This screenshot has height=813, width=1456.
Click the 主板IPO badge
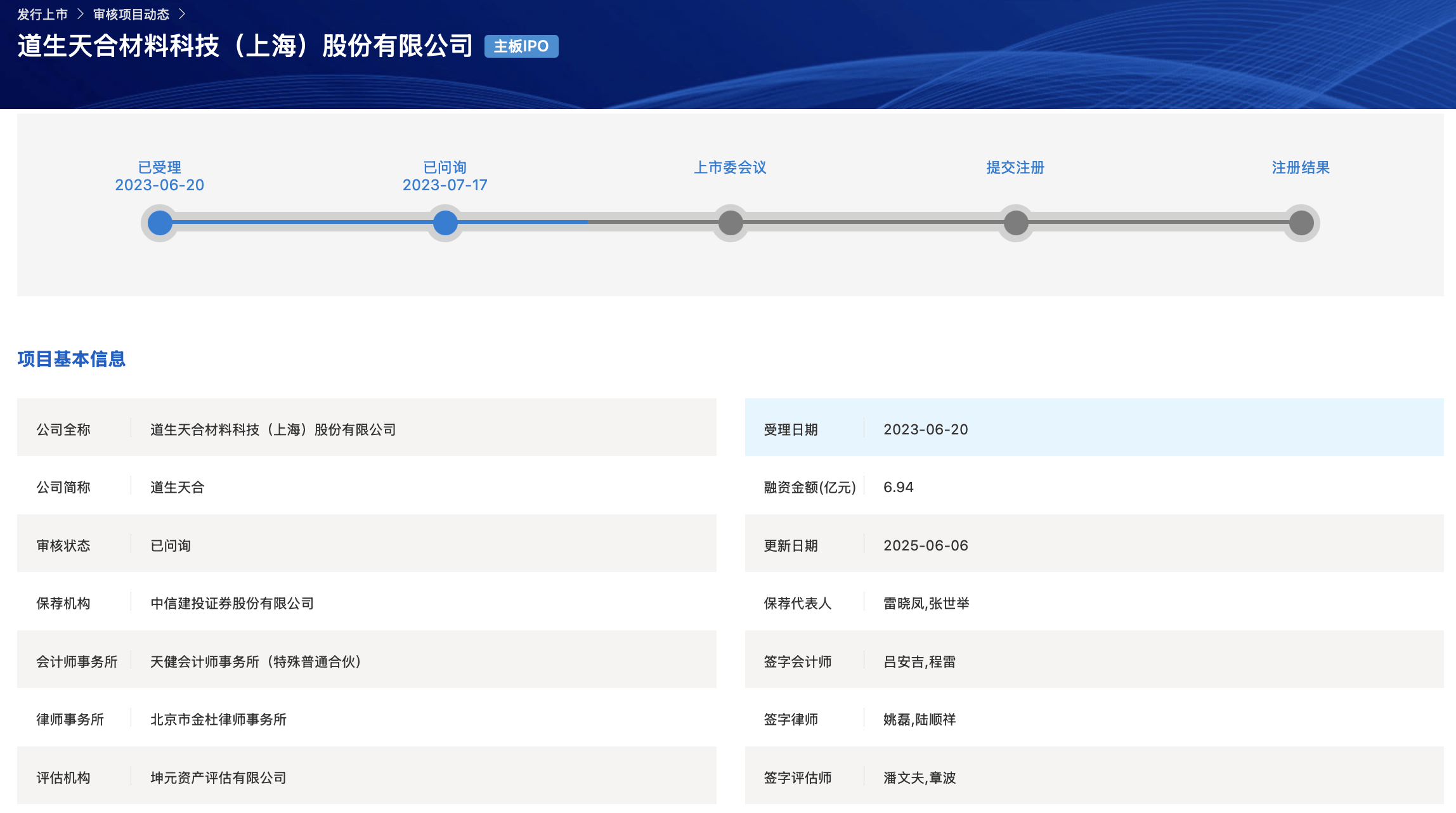(521, 46)
